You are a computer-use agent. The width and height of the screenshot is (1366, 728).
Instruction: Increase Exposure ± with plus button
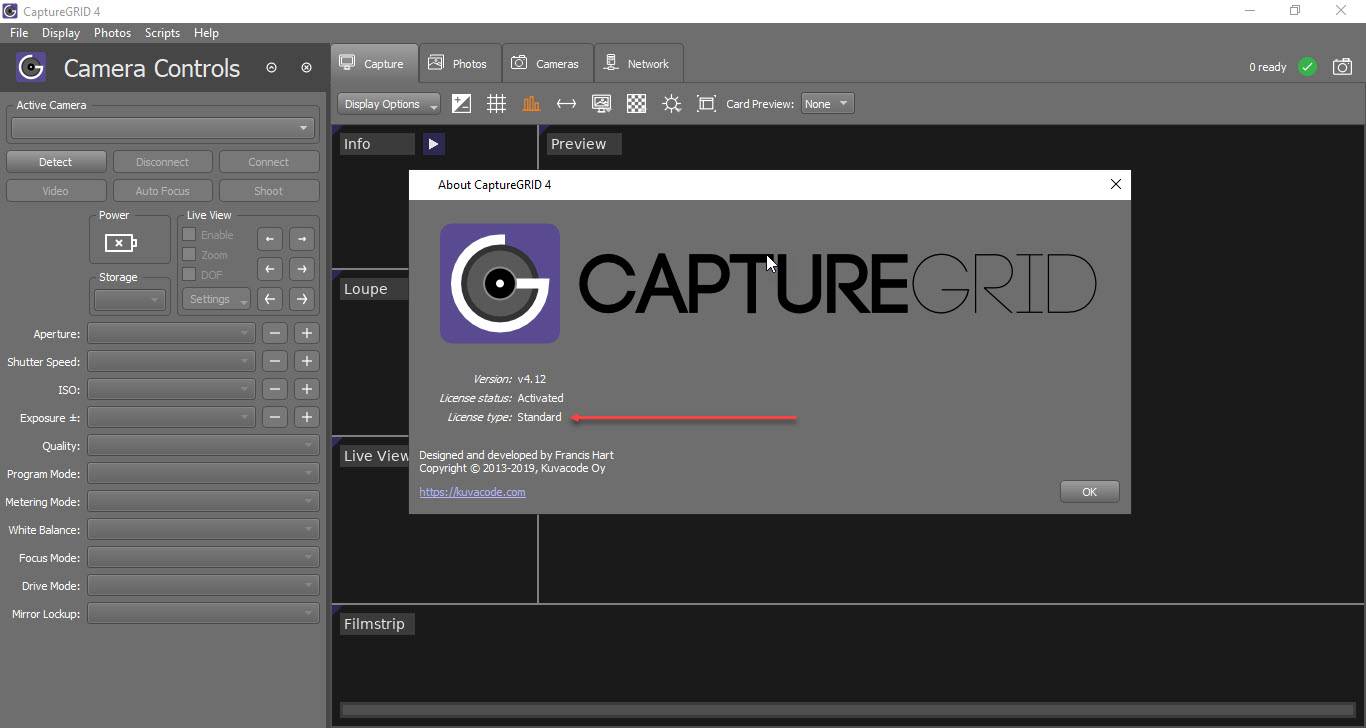(x=307, y=418)
